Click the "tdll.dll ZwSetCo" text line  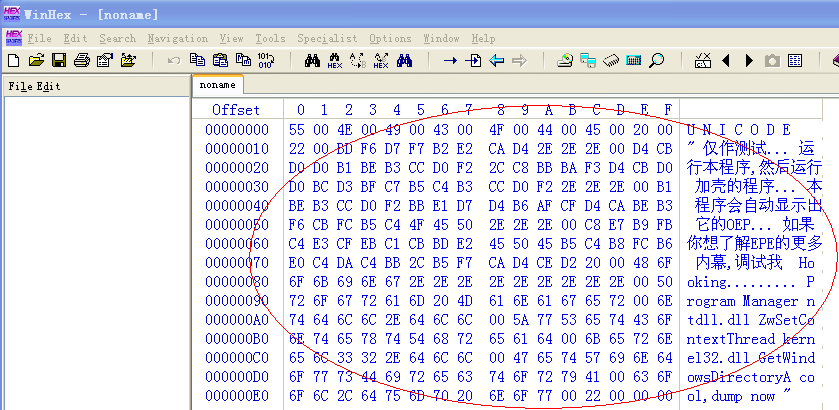point(751,320)
